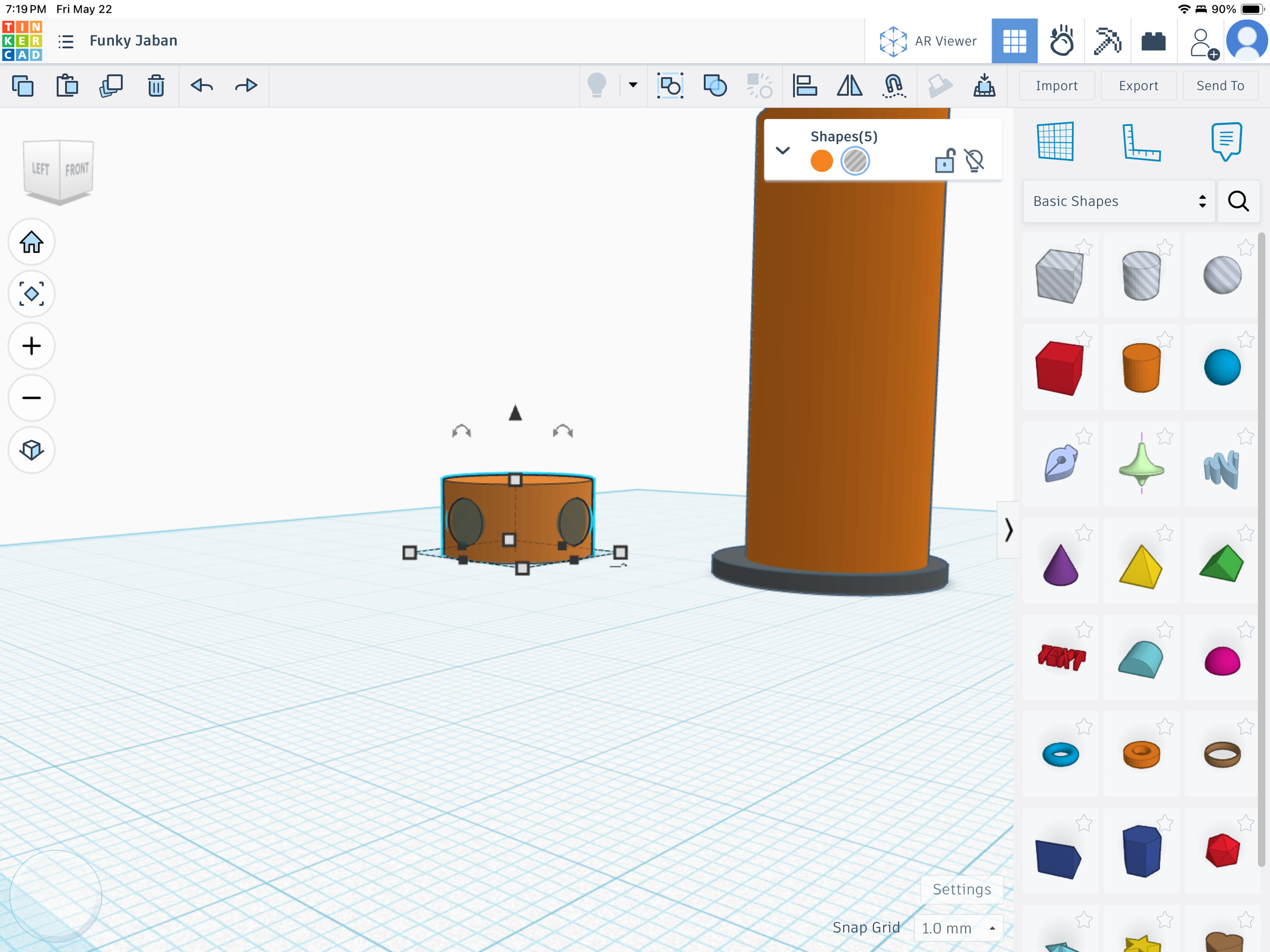
Task: Open the visibility options dropdown arrow
Action: pos(633,86)
